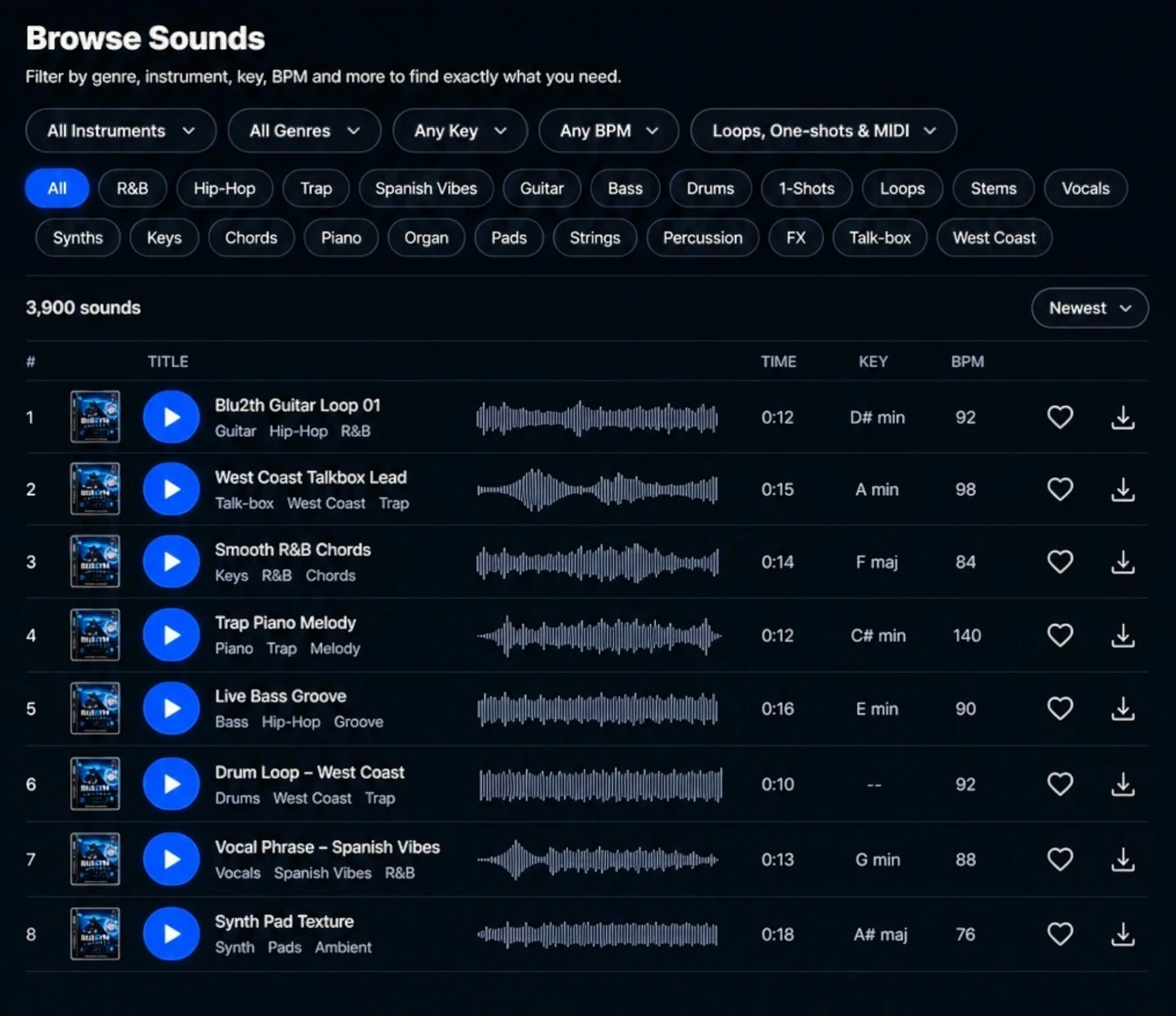Filter by the Stems chip
The height and width of the screenshot is (1016, 1176).
pyautogui.click(x=993, y=188)
